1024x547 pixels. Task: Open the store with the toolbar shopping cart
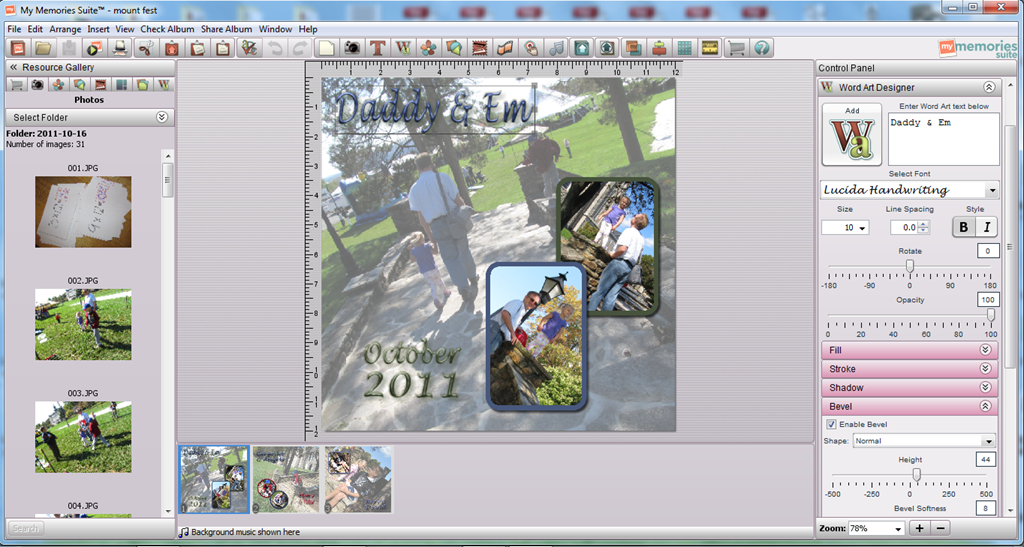click(736, 48)
